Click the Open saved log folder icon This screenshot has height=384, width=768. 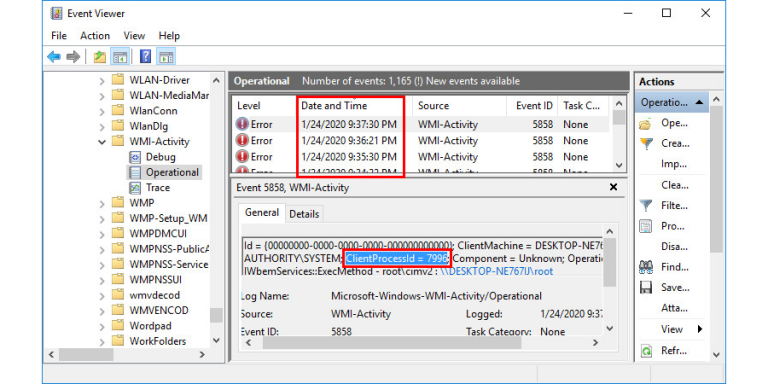click(x=645, y=124)
